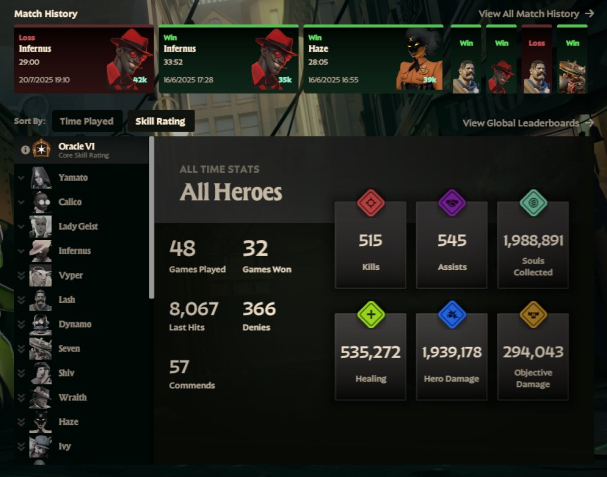Click the Oracle VI rank badge icon

coord(41,149)
